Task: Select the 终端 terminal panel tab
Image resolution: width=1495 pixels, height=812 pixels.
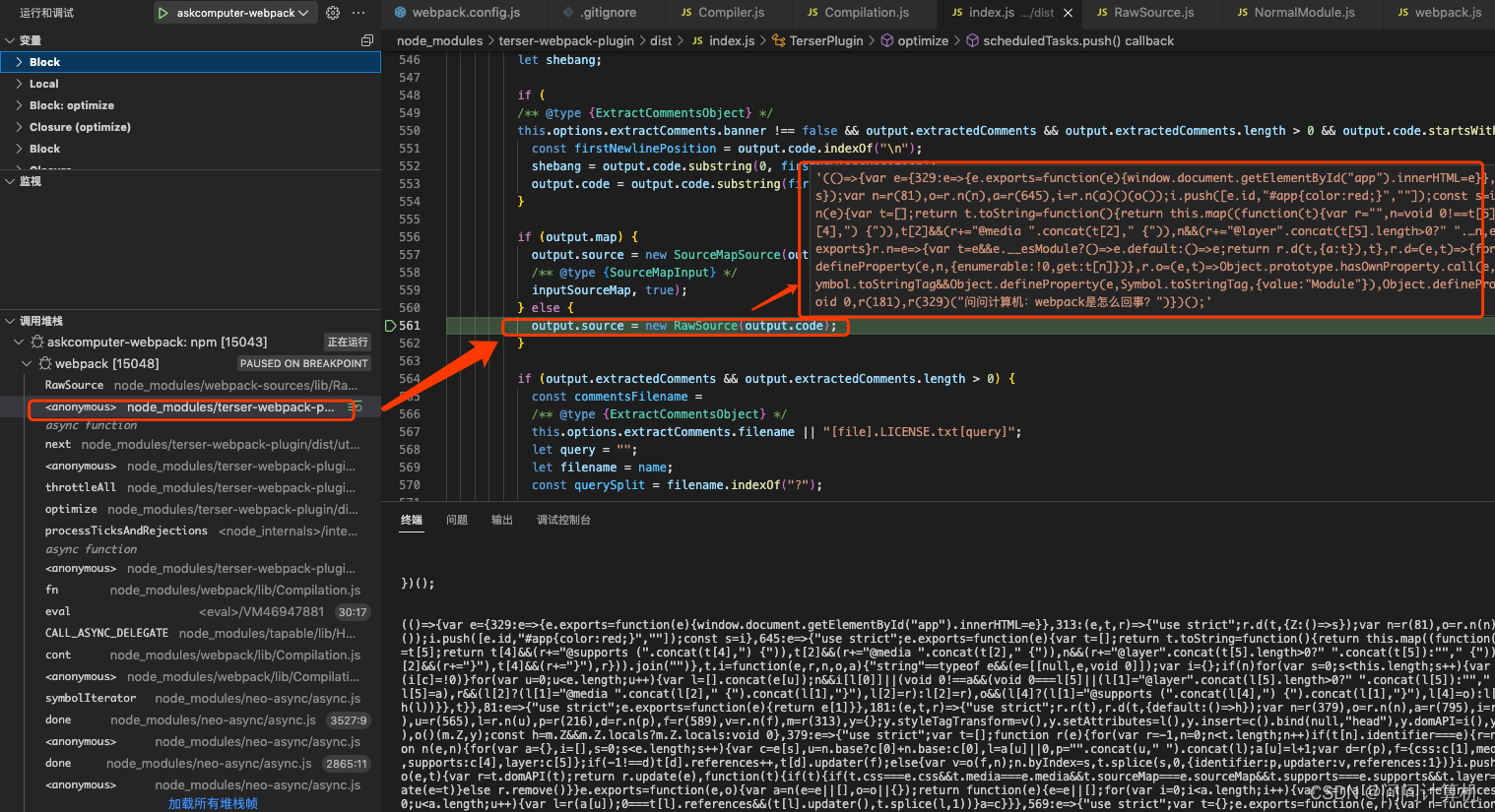Action: pos(412,520)
